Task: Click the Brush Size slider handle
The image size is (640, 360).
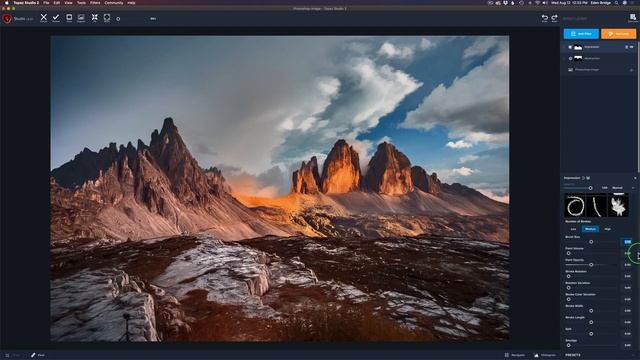Action: [x=591, y=242]
